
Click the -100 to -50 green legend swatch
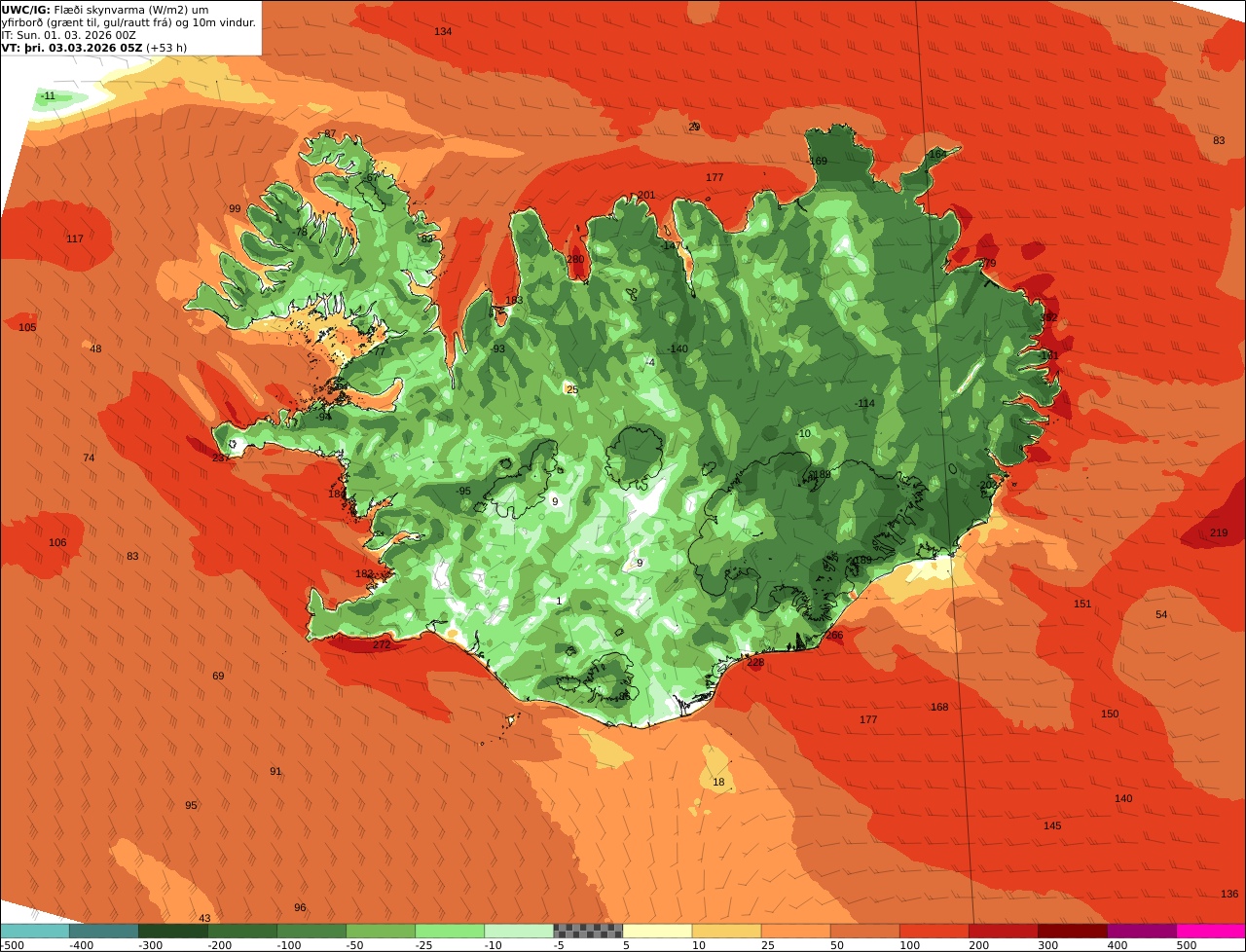(311, 931)
